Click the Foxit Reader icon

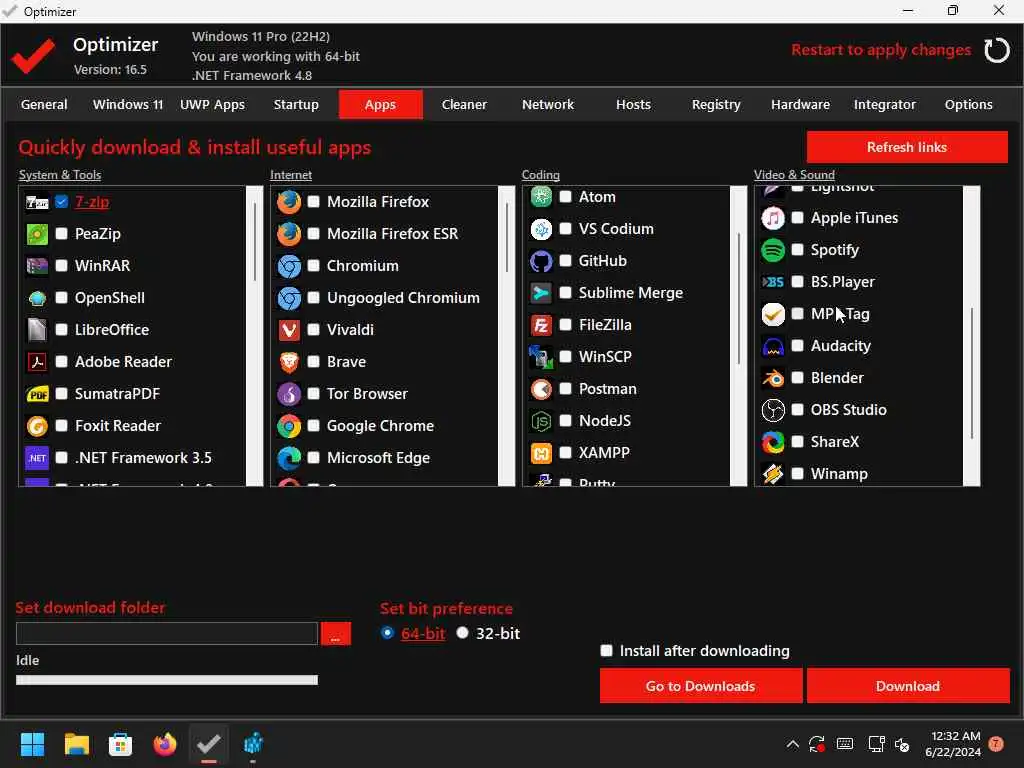pyautogui.click(x=37, y=426)
